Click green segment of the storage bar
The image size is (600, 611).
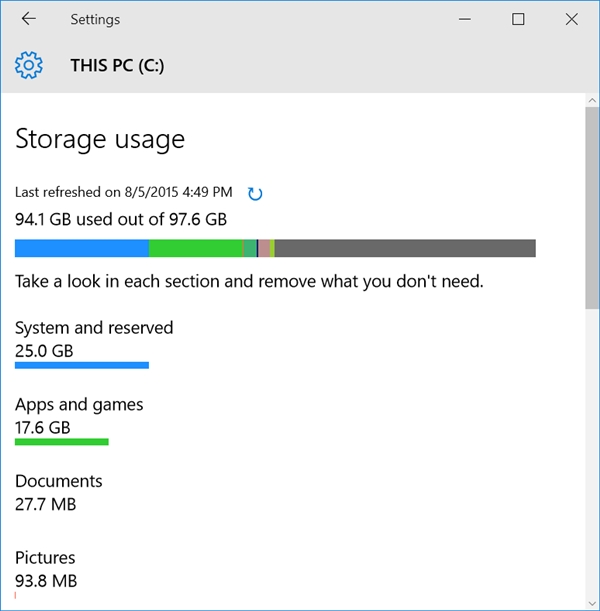pyautogui.click(x=195, y=248)
